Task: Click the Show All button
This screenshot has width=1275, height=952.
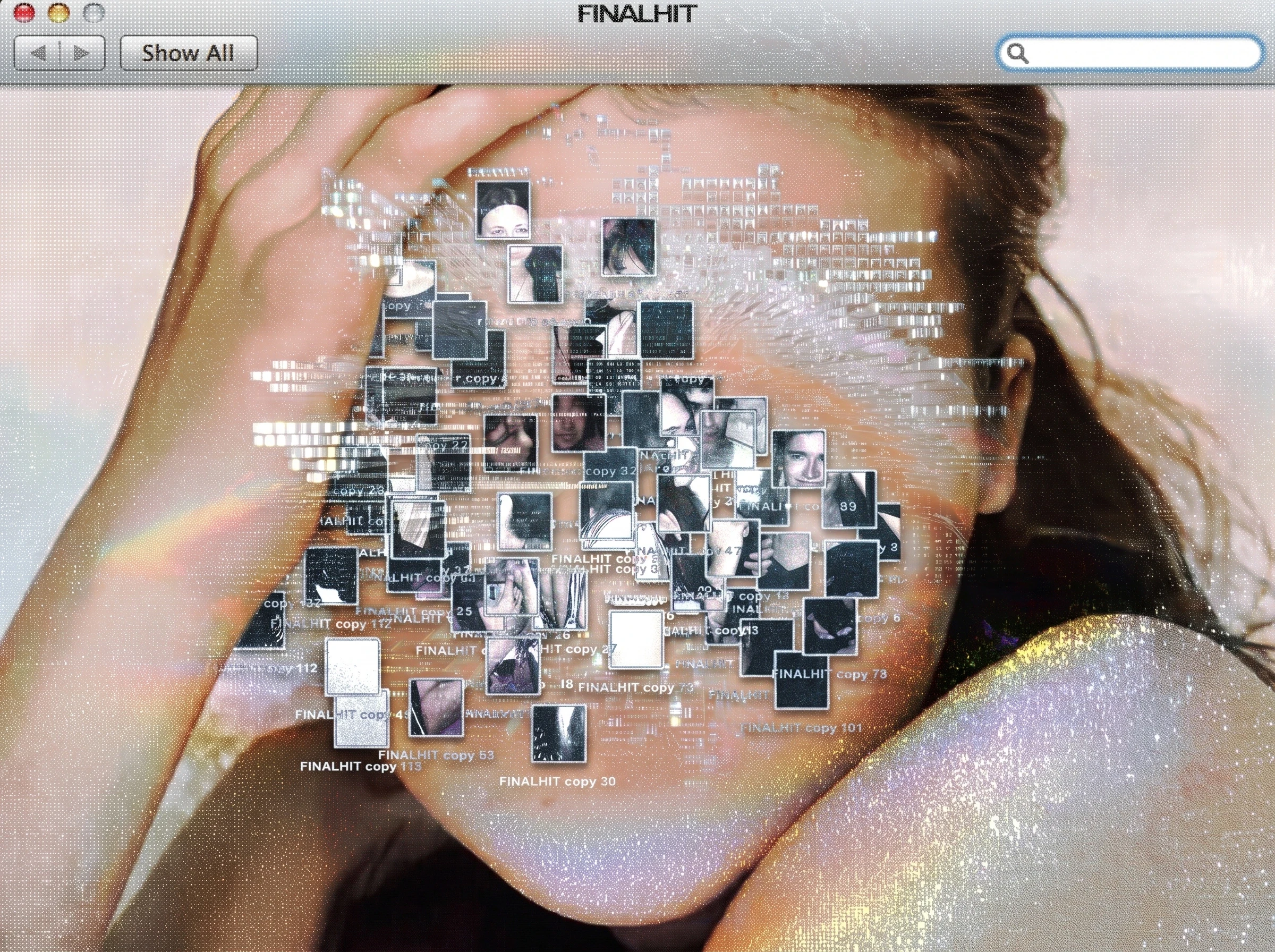Action: pyautogui.click(x=189, y=53)
